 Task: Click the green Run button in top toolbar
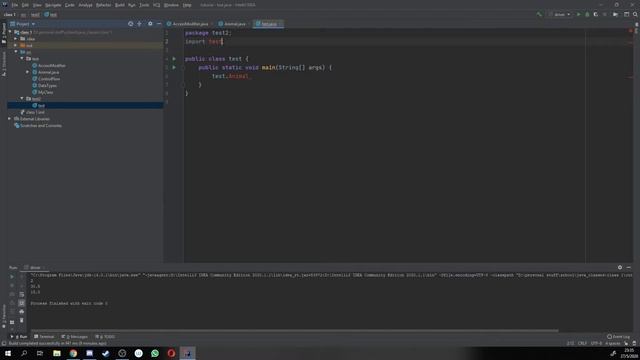tap(578, 14)
